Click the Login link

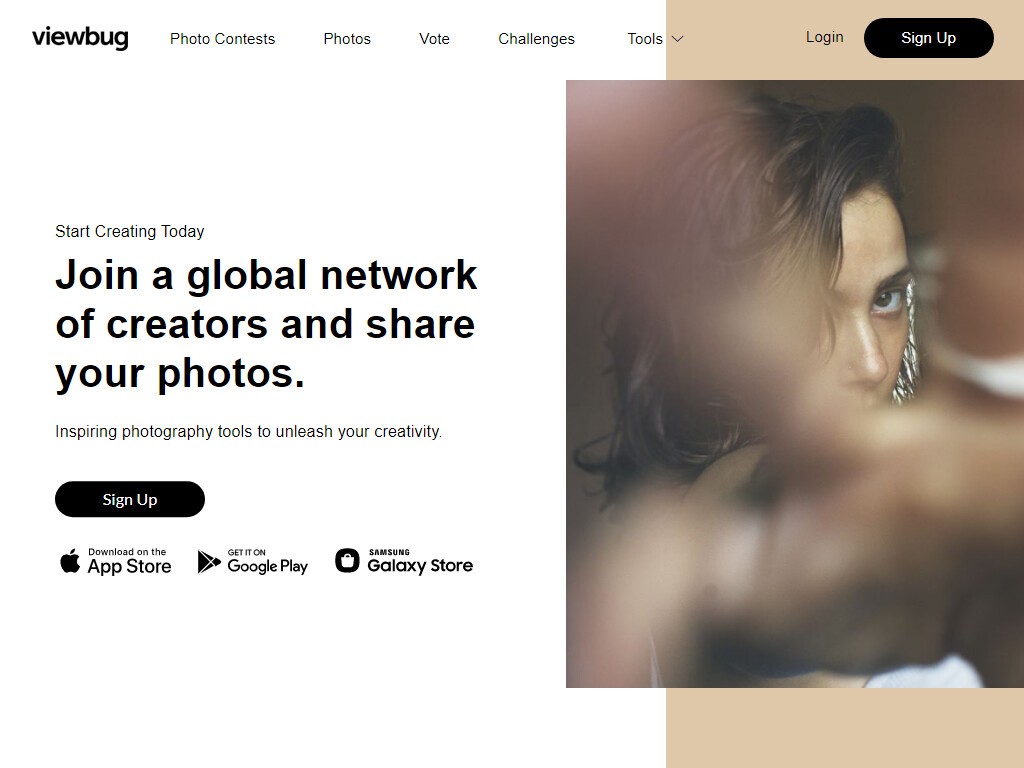click(824, 37)
